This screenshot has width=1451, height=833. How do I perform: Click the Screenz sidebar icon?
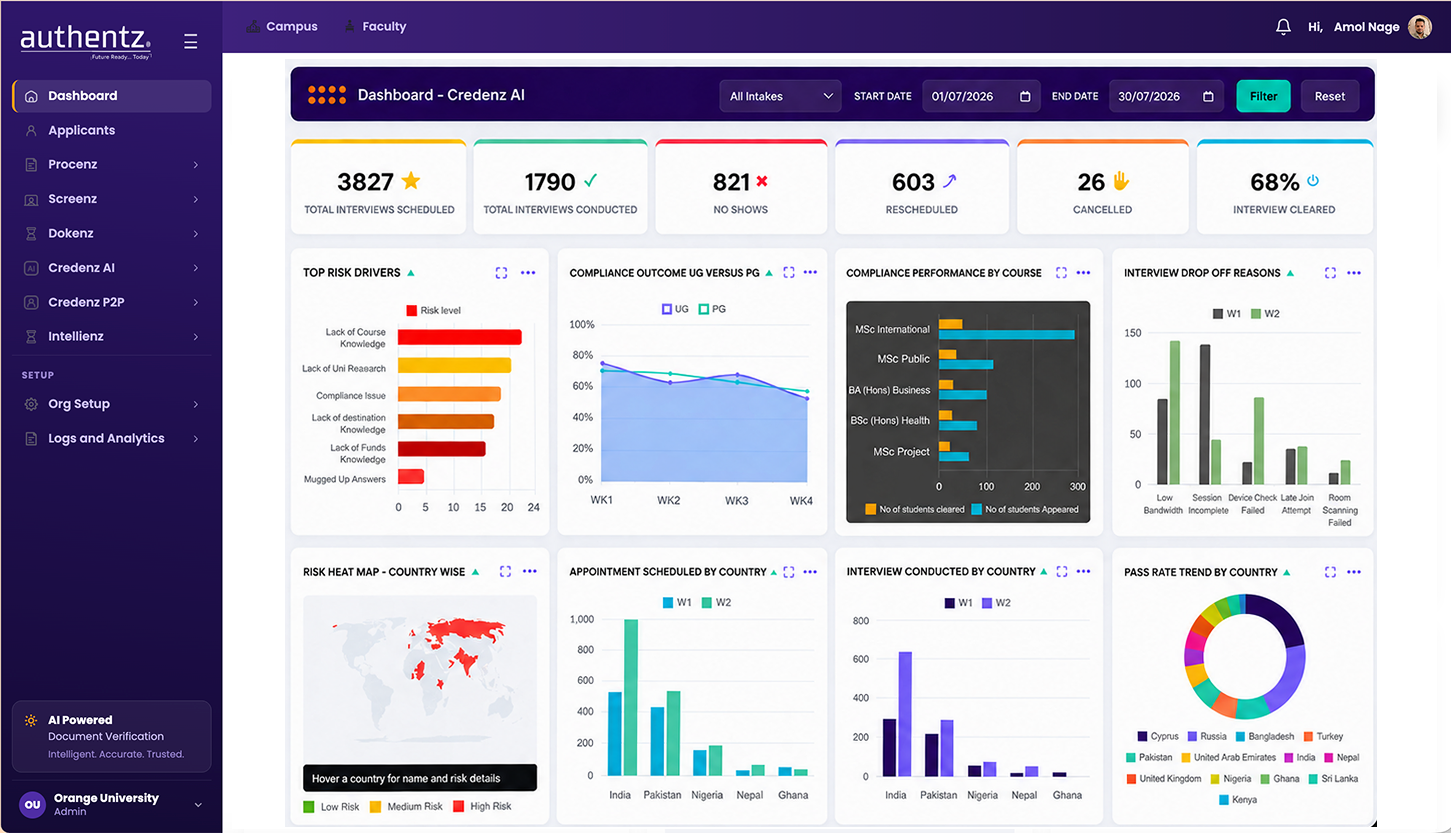31,199
